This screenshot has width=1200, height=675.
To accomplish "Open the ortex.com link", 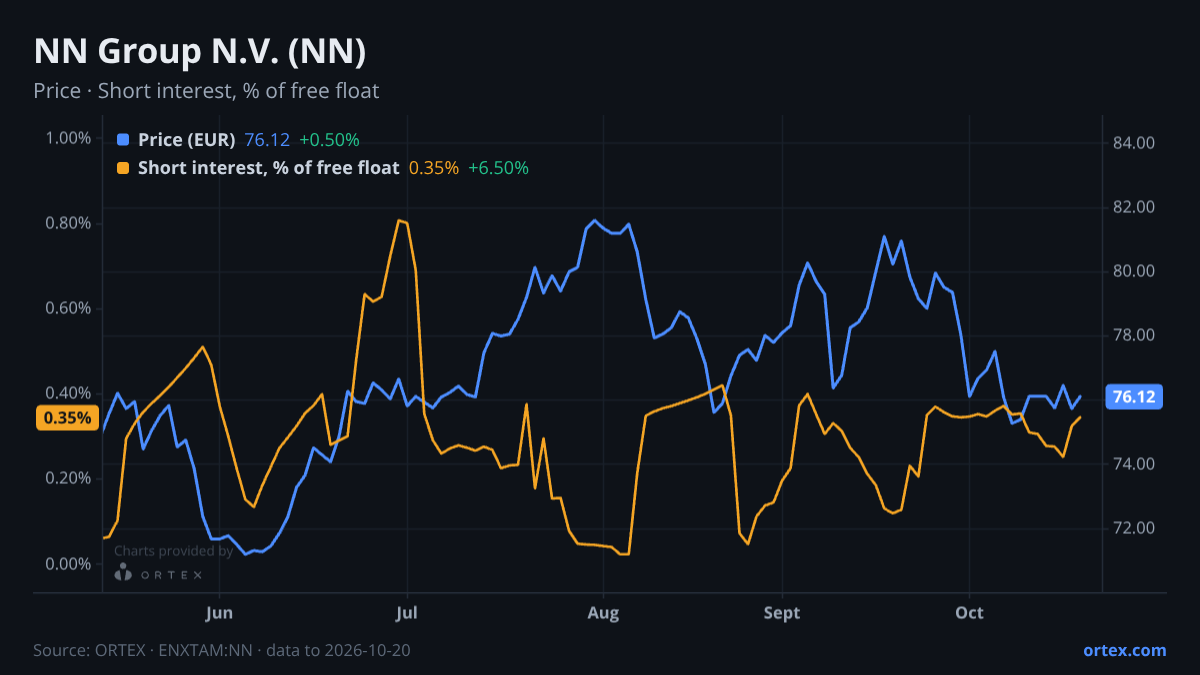I will pyautogui.click(x=1125, y=650).
